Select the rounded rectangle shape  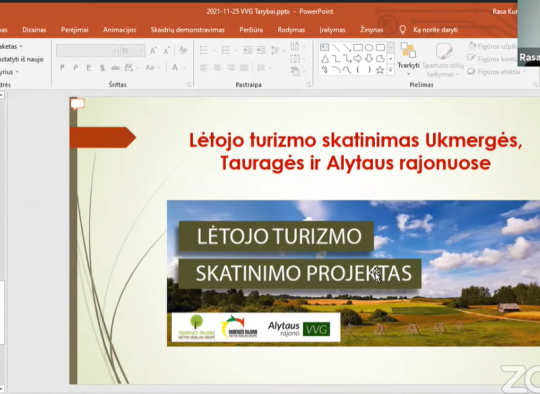point(380,48)
